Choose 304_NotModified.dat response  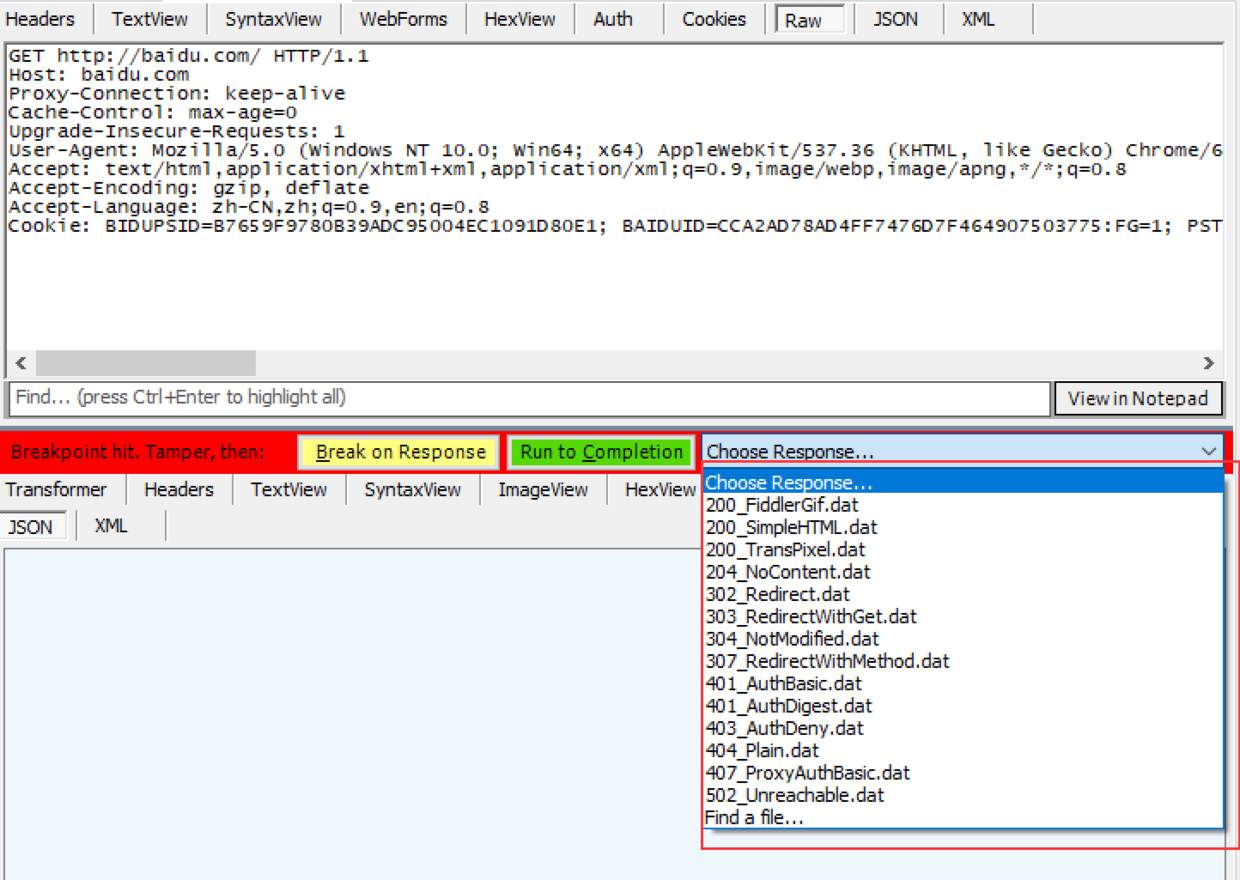tap(792, 638)
